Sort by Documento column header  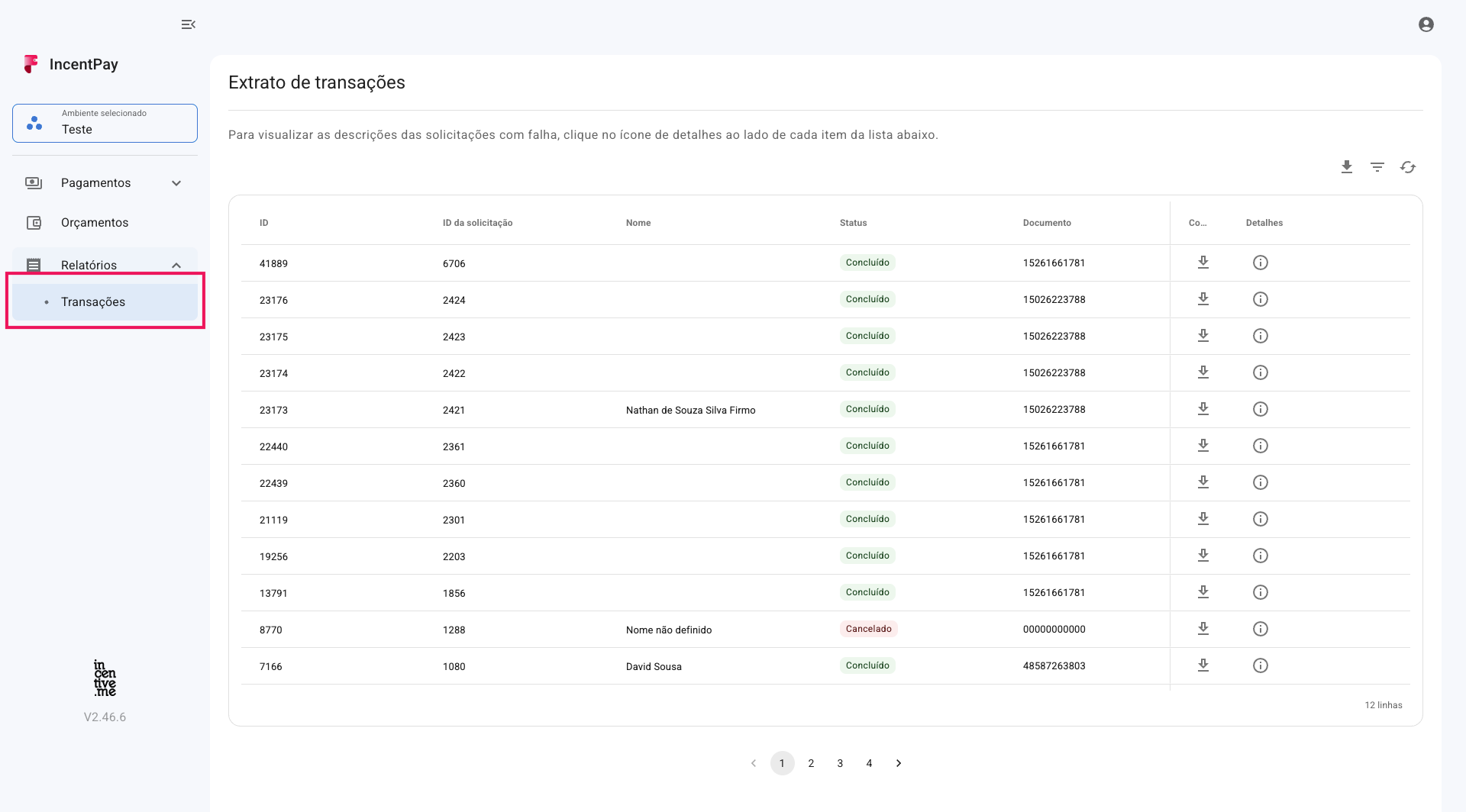[x=1047, y=223]
